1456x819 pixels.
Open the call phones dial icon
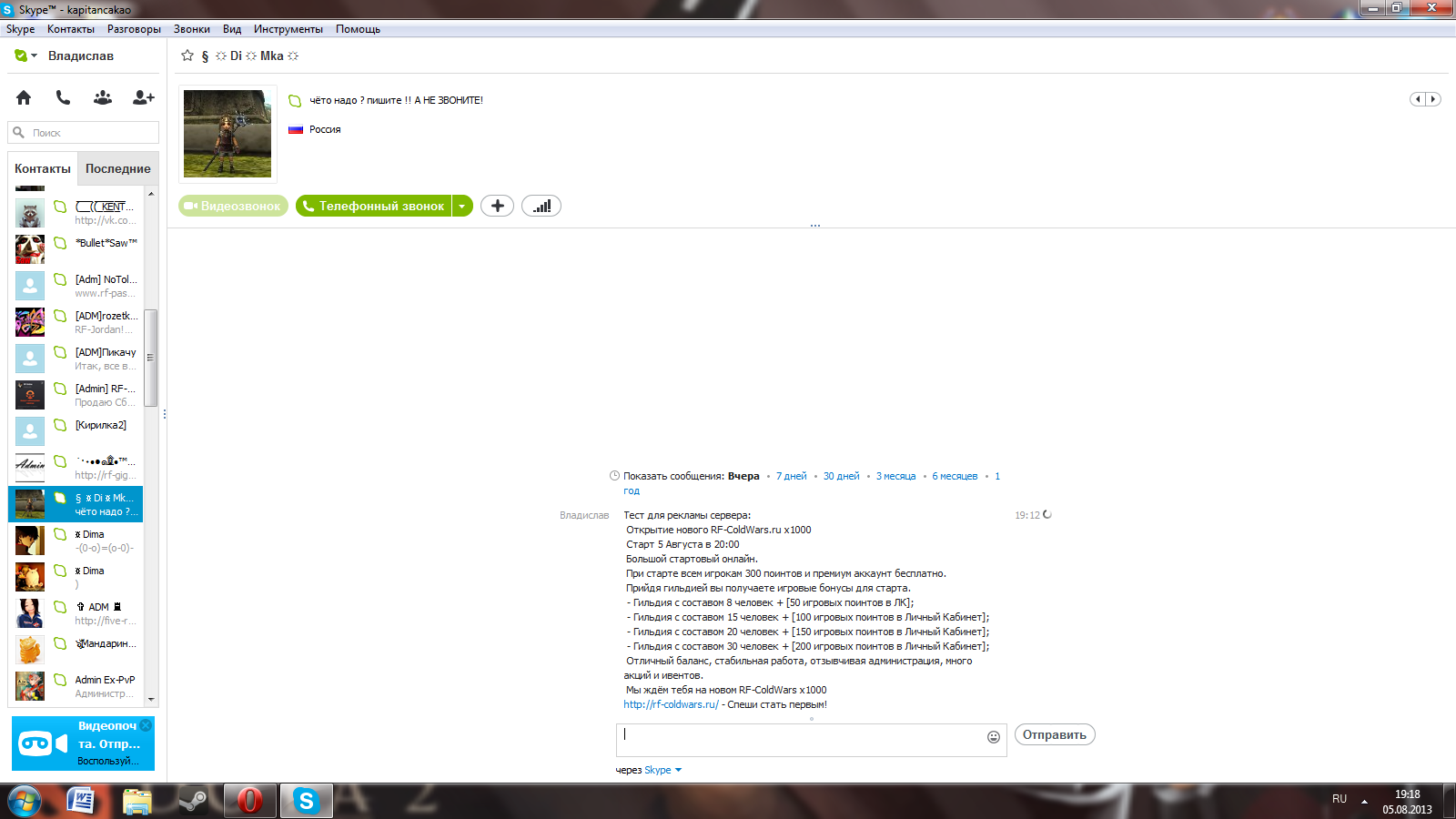point(63,97)
